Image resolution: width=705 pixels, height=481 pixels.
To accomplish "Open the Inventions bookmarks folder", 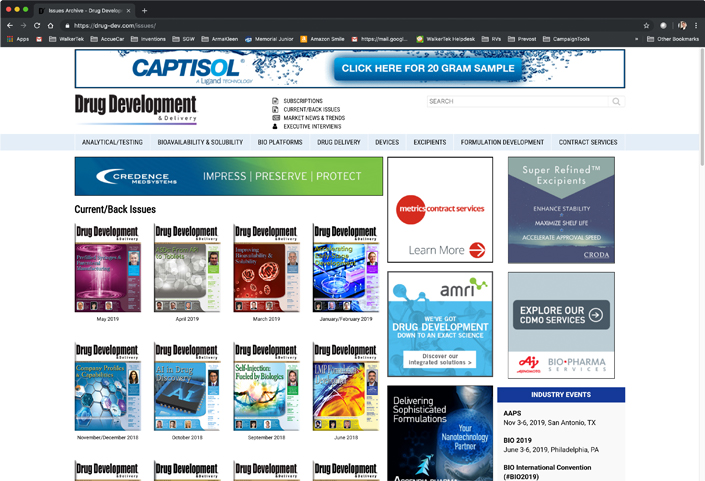I will pos(148,39).
